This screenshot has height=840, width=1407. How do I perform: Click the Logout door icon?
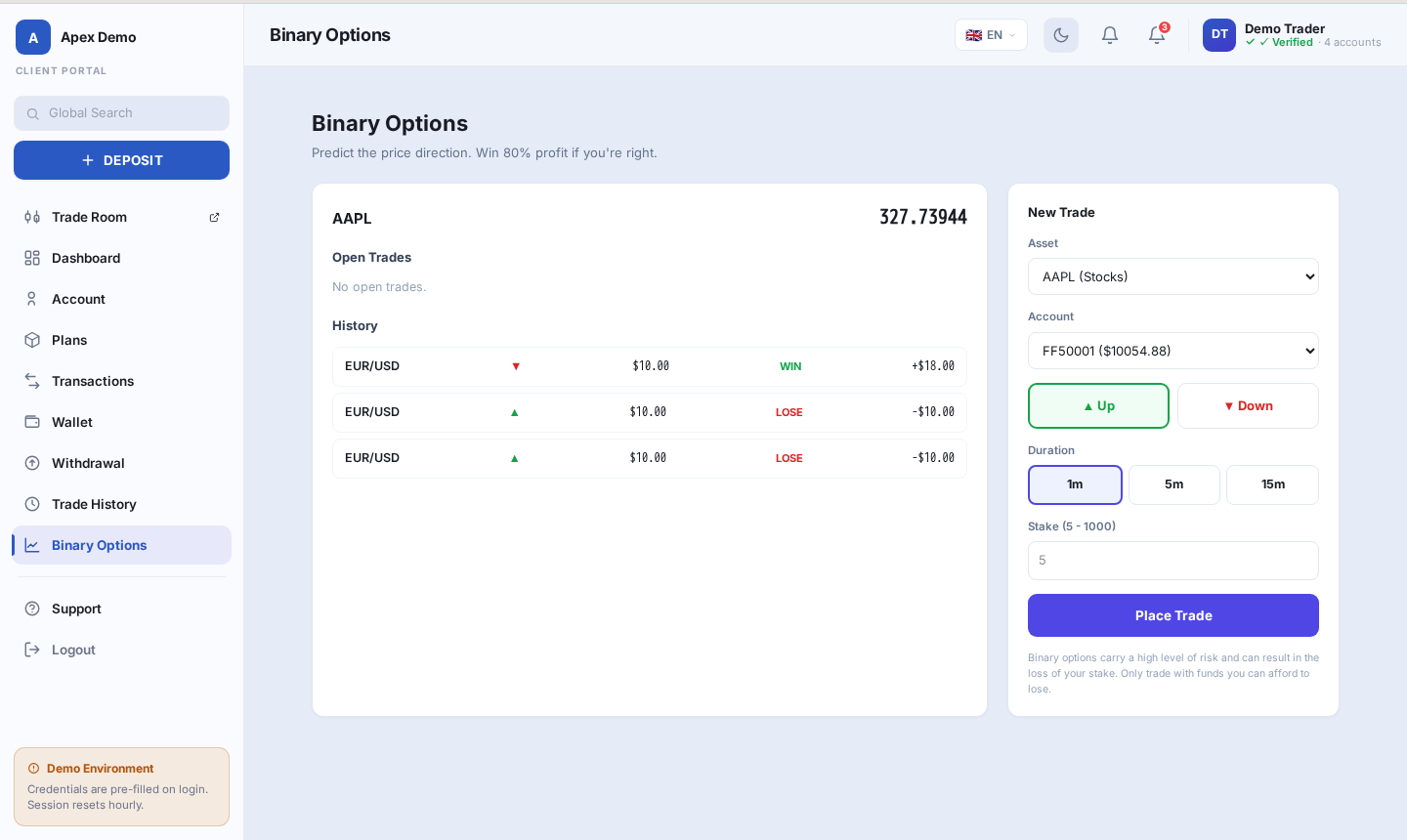tap(32, 650)
